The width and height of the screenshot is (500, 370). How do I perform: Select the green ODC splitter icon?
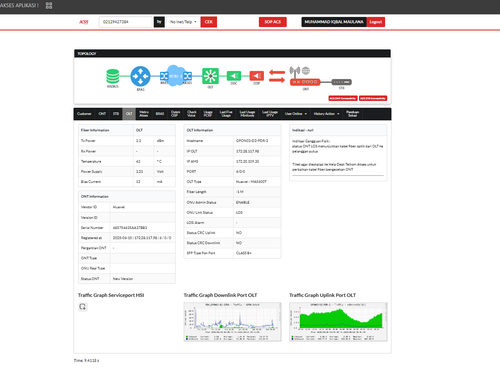click(x=234, y=76)
